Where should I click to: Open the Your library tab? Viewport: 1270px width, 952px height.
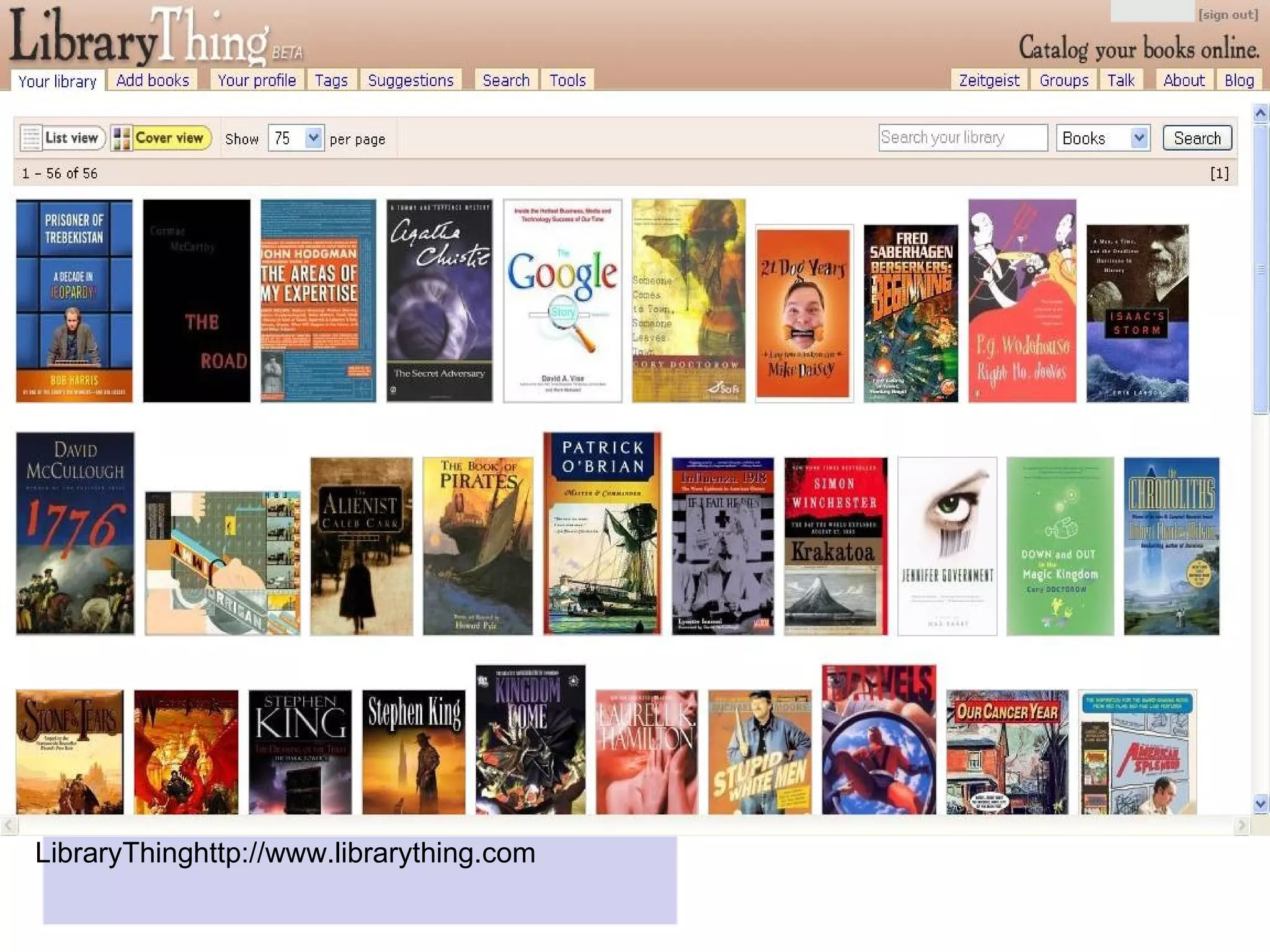(x=58, y=81)
